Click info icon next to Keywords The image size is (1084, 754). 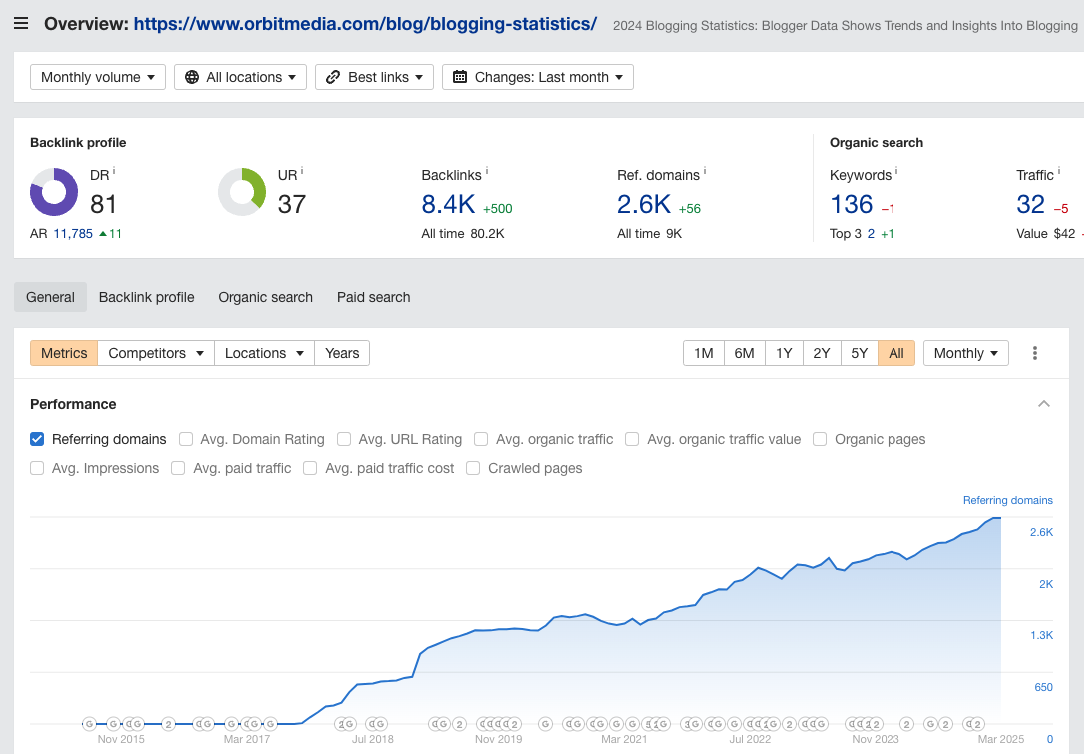coord(896,172)
